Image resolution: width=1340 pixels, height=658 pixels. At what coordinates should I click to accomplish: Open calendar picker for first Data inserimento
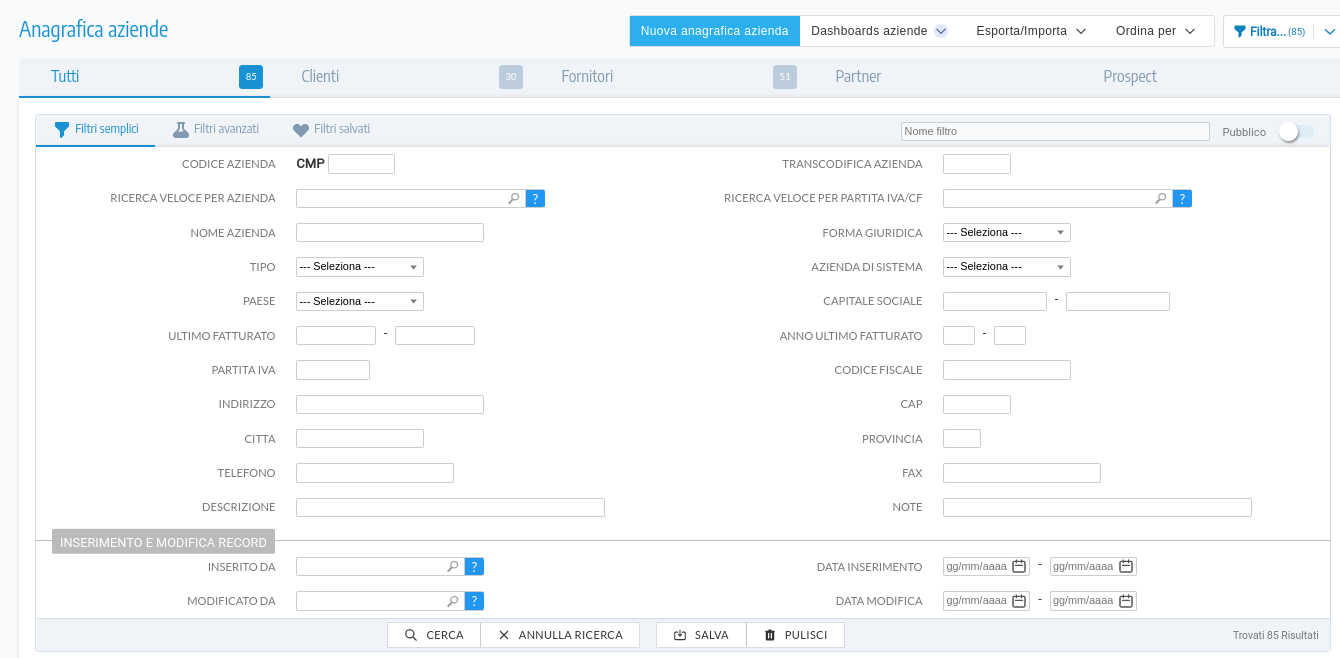pos(1019,567)
